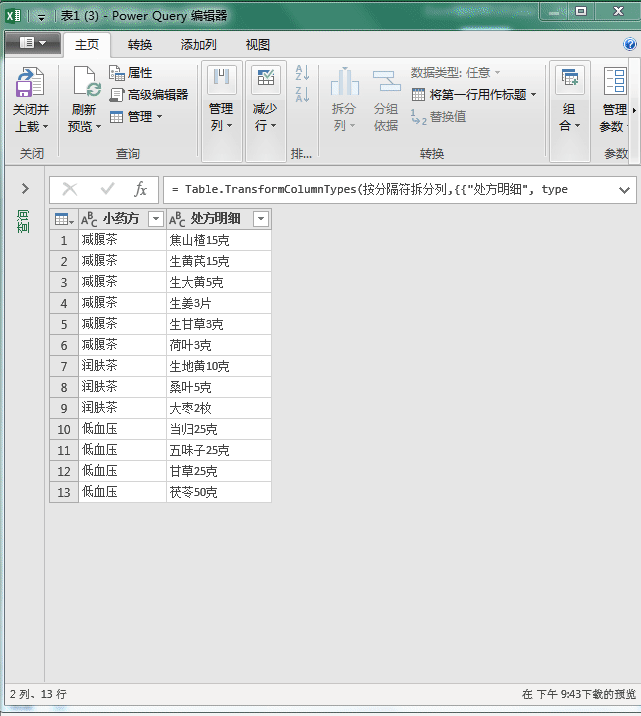
Task: Click the ABC type icon of 小药方 column
Action: (89, 219)
